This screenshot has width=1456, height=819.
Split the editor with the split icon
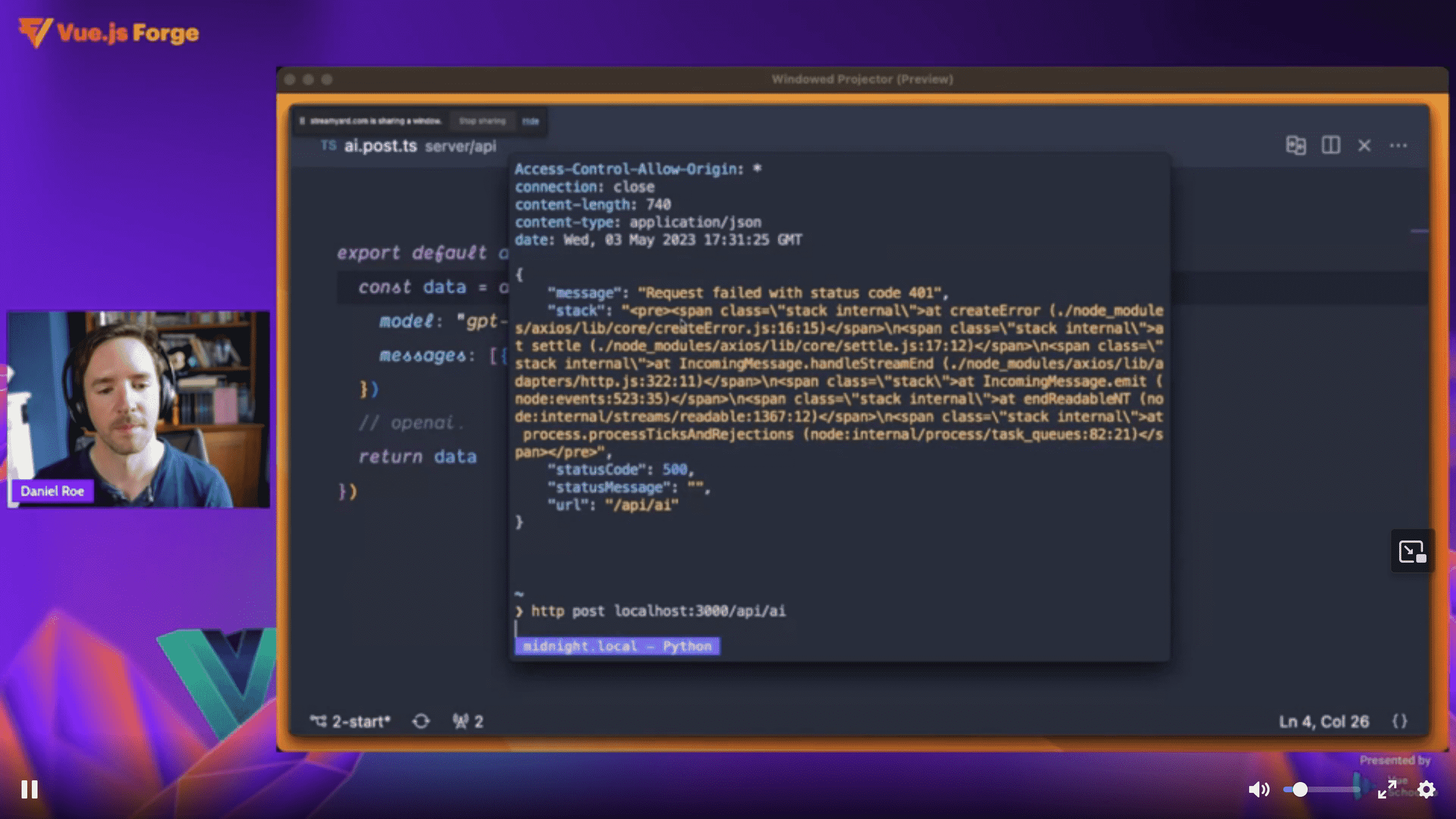click(x=1330, y=146)
